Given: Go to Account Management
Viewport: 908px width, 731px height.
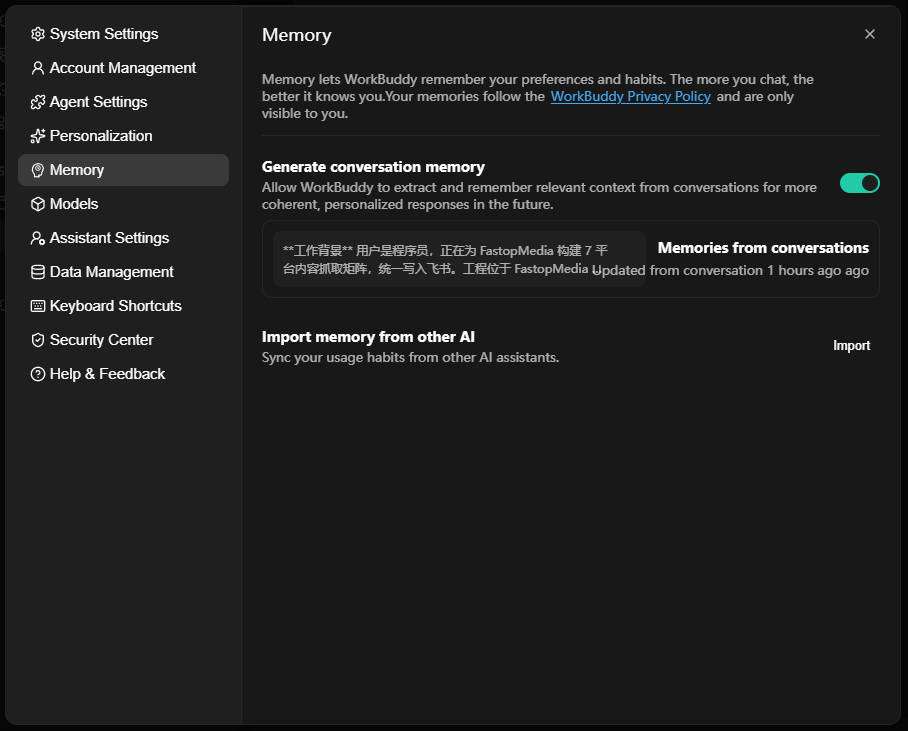Looking at the screenshot, I should [123, 68].
